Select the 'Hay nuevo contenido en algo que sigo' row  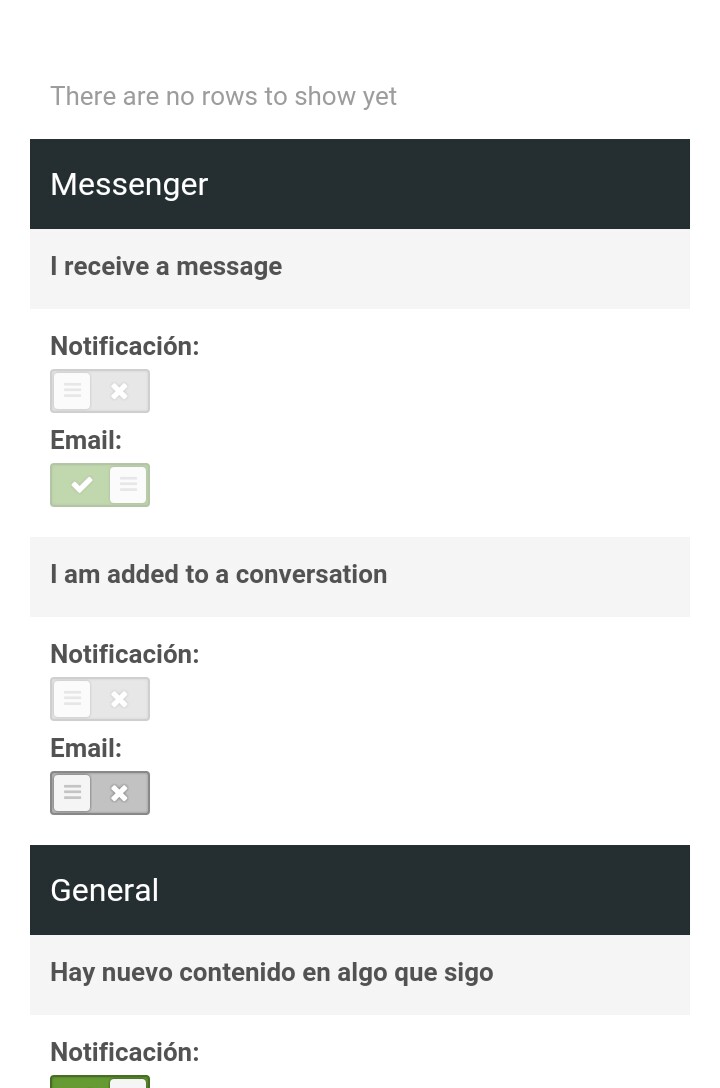(360, 973)
